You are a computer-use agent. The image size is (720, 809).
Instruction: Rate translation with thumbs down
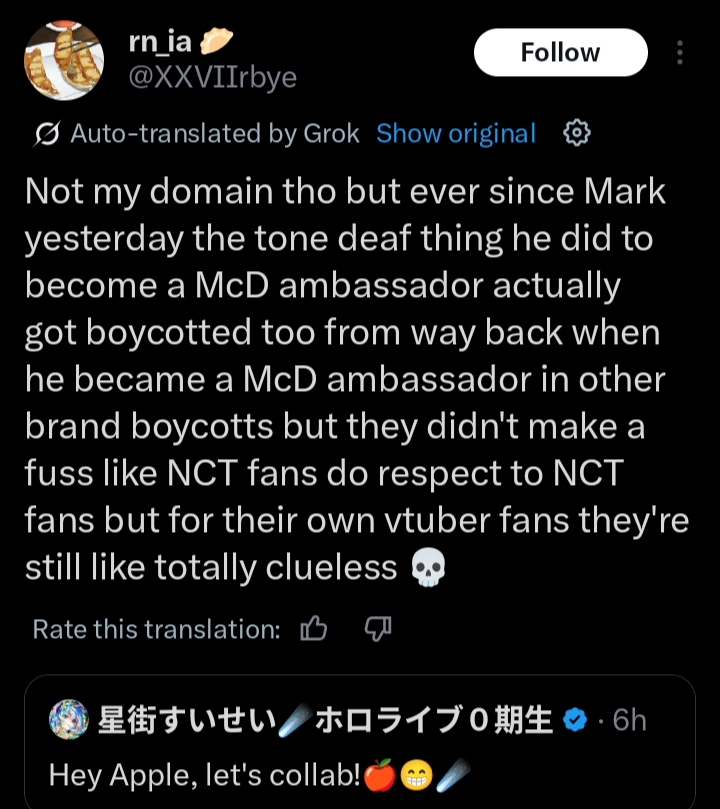pos(377,628)
